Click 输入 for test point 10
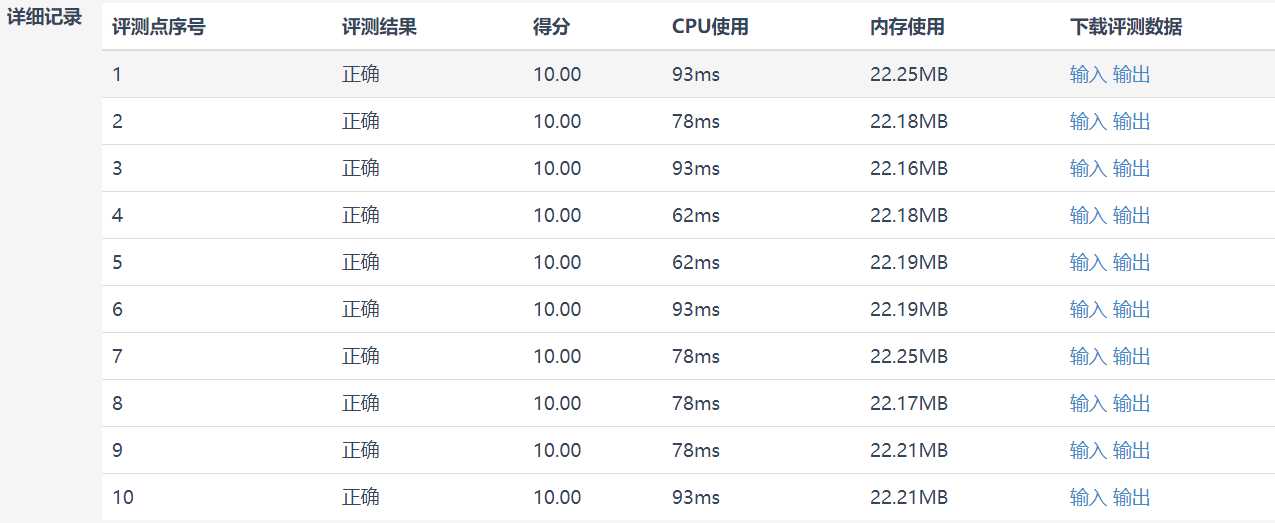The height and width of the screenshot is (523, 1275). click(1088, 498)
